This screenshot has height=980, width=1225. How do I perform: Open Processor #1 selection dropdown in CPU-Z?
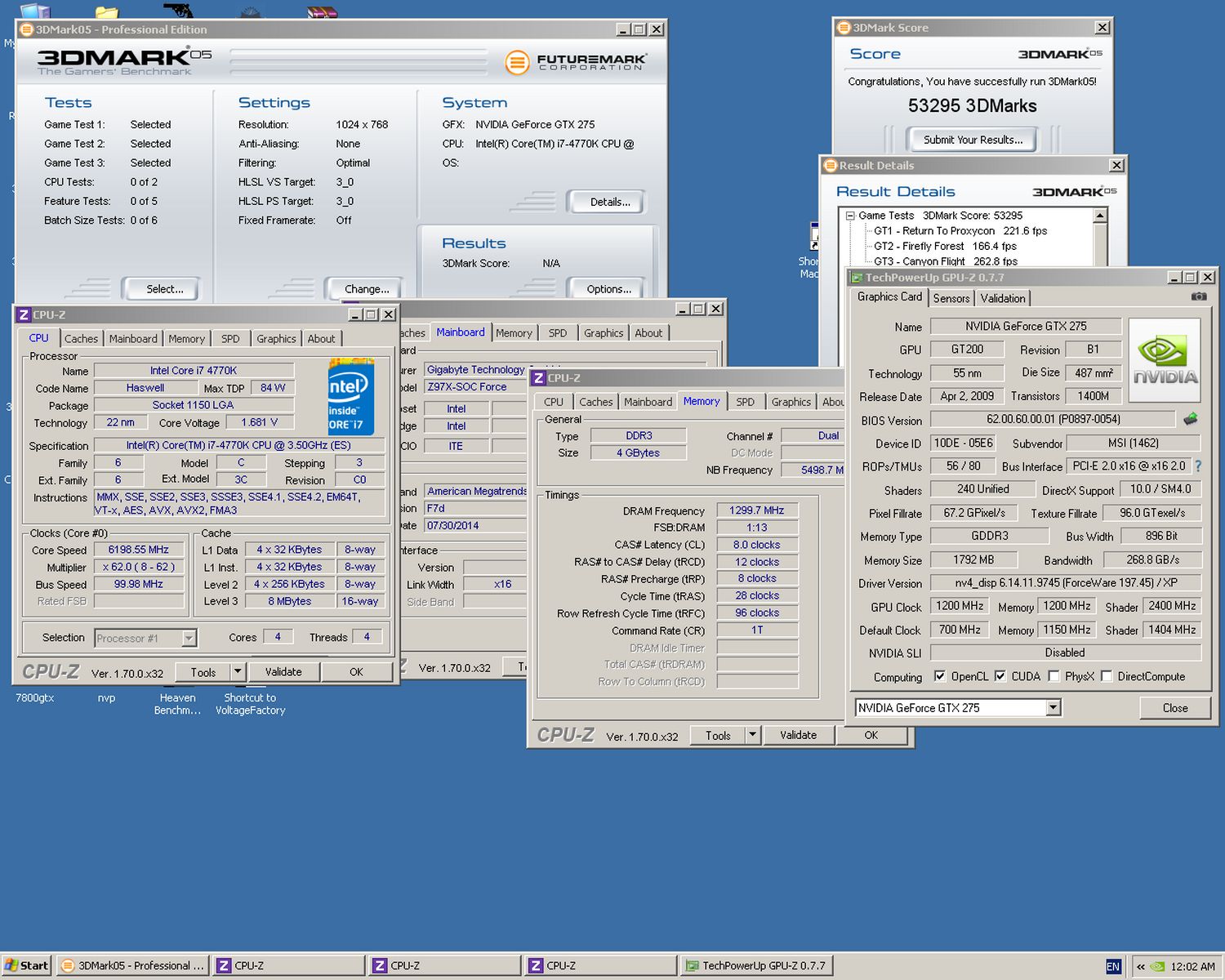[189, 638]
